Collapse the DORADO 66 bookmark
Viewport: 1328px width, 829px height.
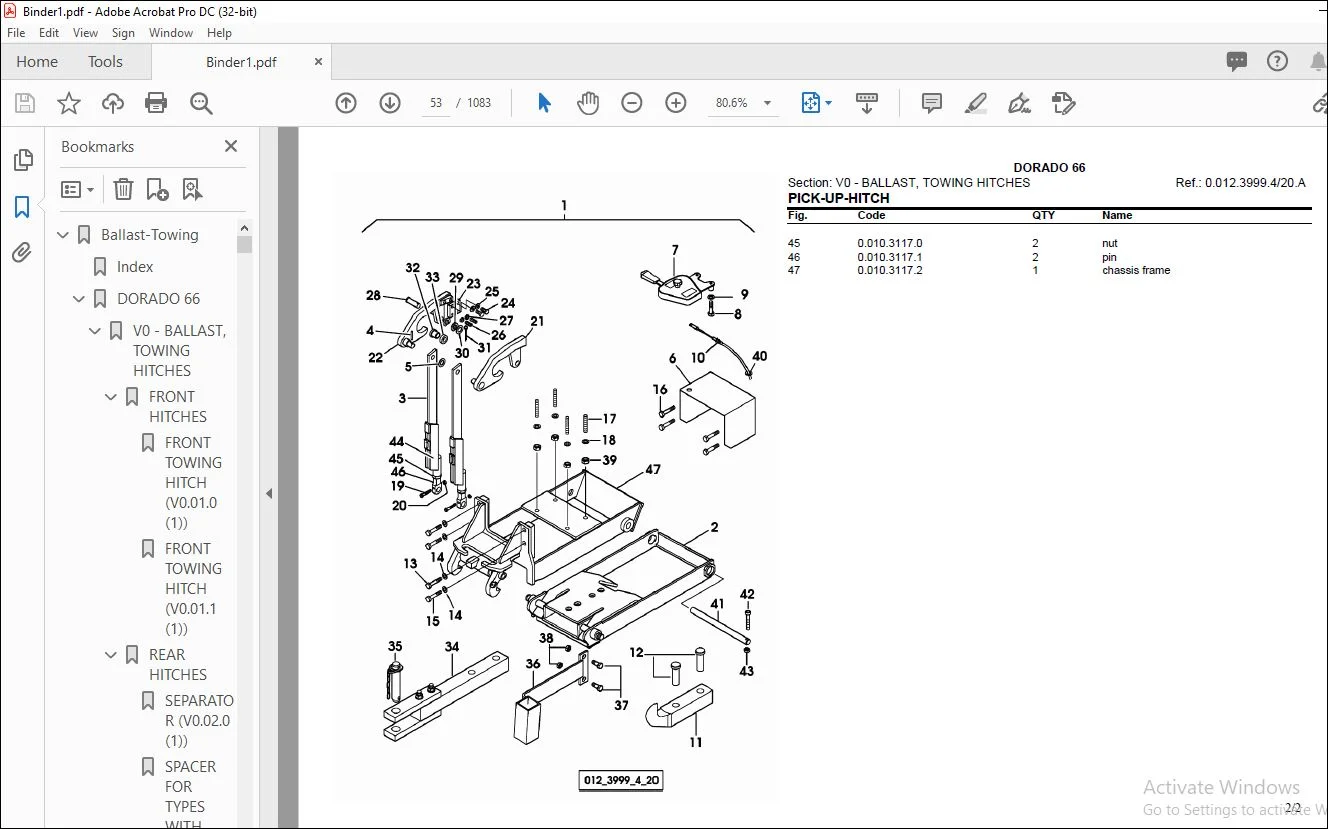tap(80, 299)
